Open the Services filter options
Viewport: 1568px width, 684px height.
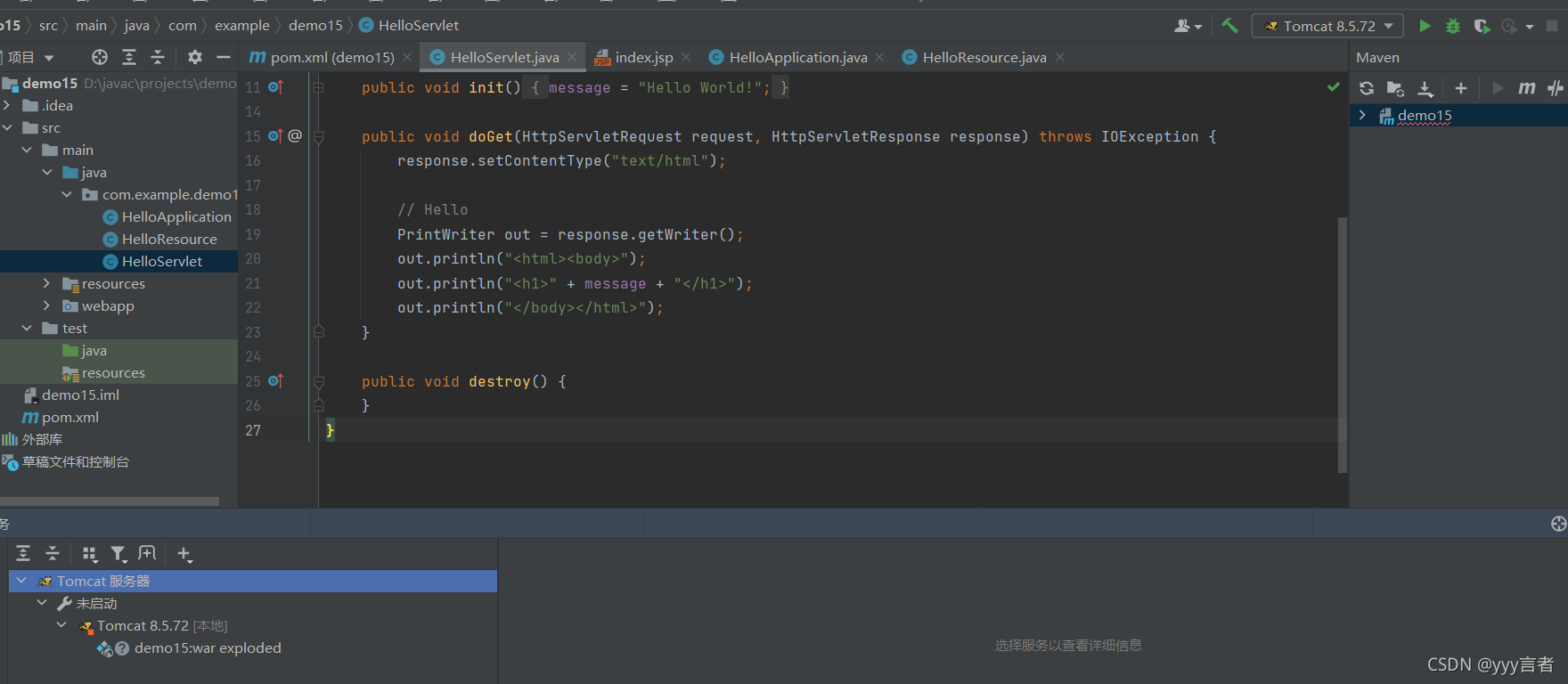[x=118, y=554]
